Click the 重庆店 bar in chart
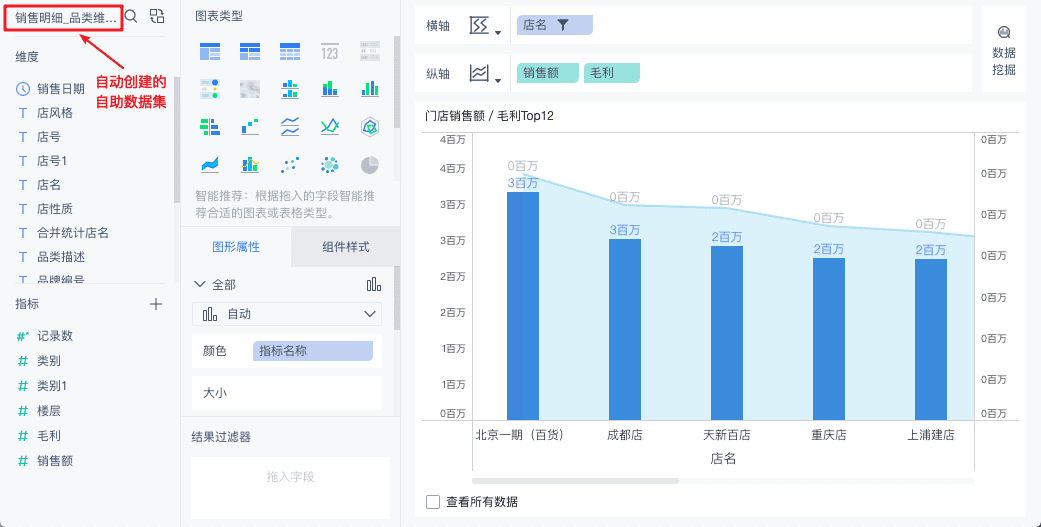This screenshot has width=1041, height=527. click(x=829, y=339)
